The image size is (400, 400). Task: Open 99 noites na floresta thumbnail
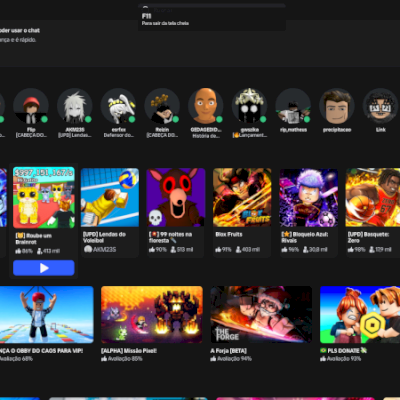pos(176,198)
